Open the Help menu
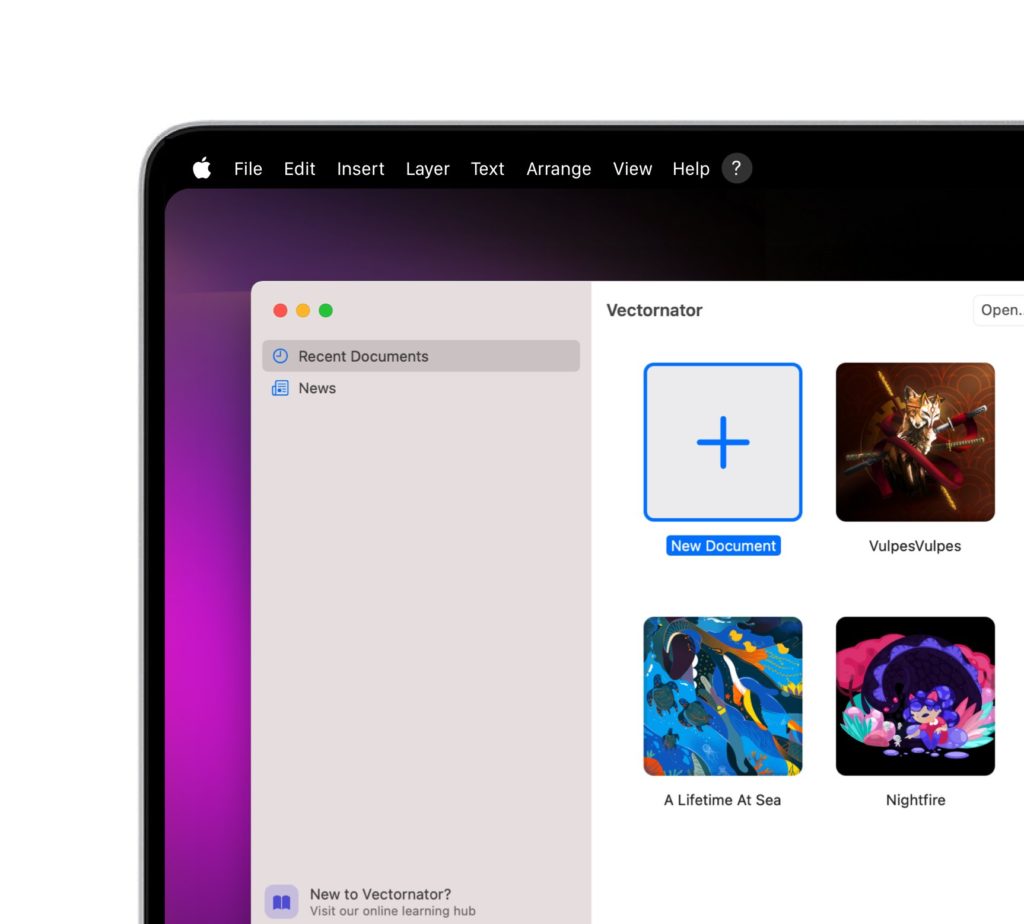This screenshot has height=924, width=1024. click(x=691, y=169)
